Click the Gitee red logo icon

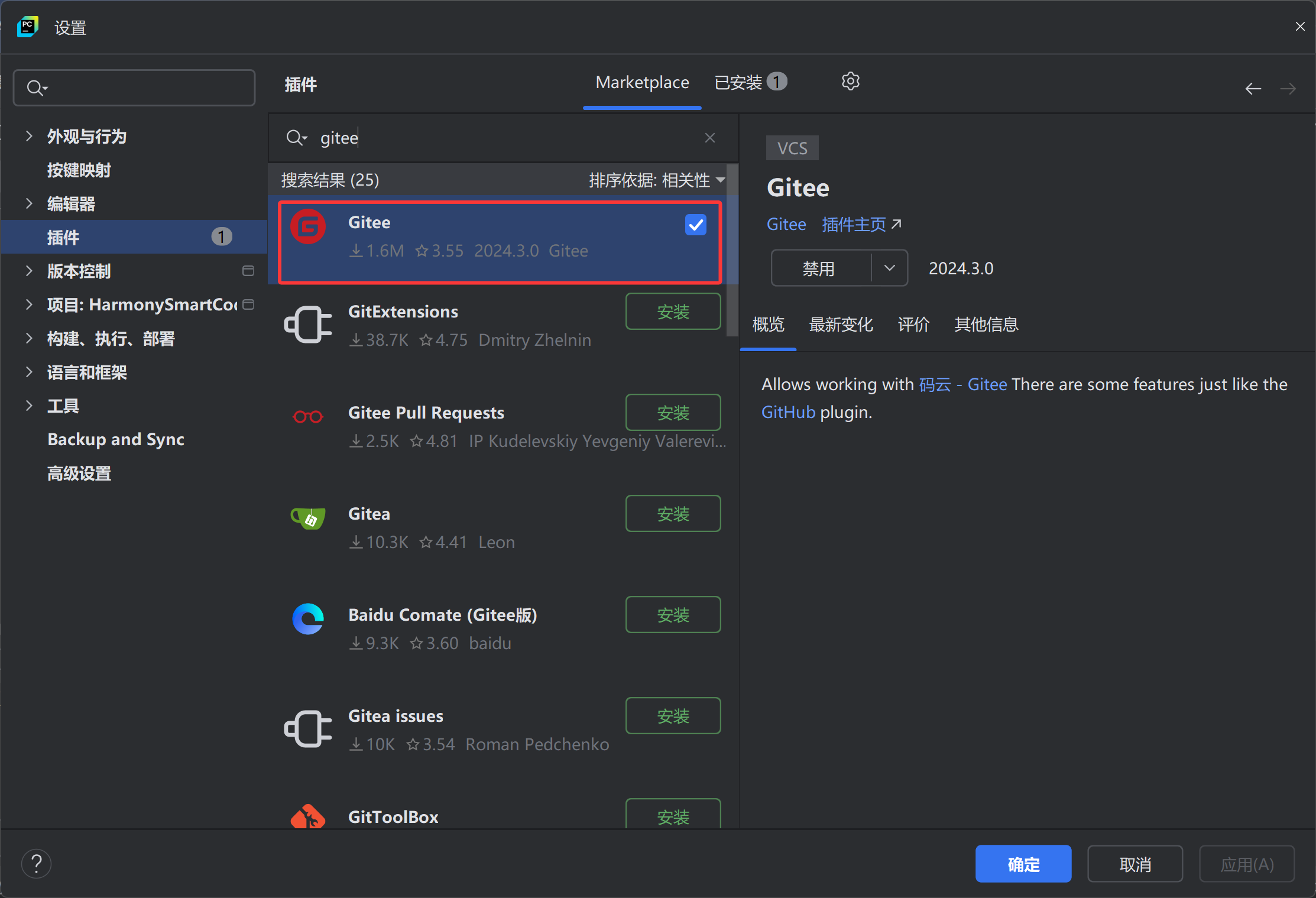(x=308, y=226)
